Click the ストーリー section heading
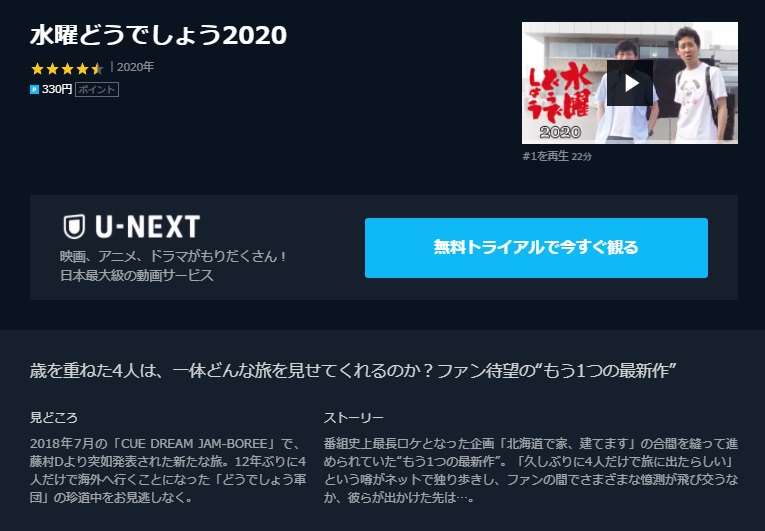Screen dimensions: 765x531 click(x=354, y=418)
